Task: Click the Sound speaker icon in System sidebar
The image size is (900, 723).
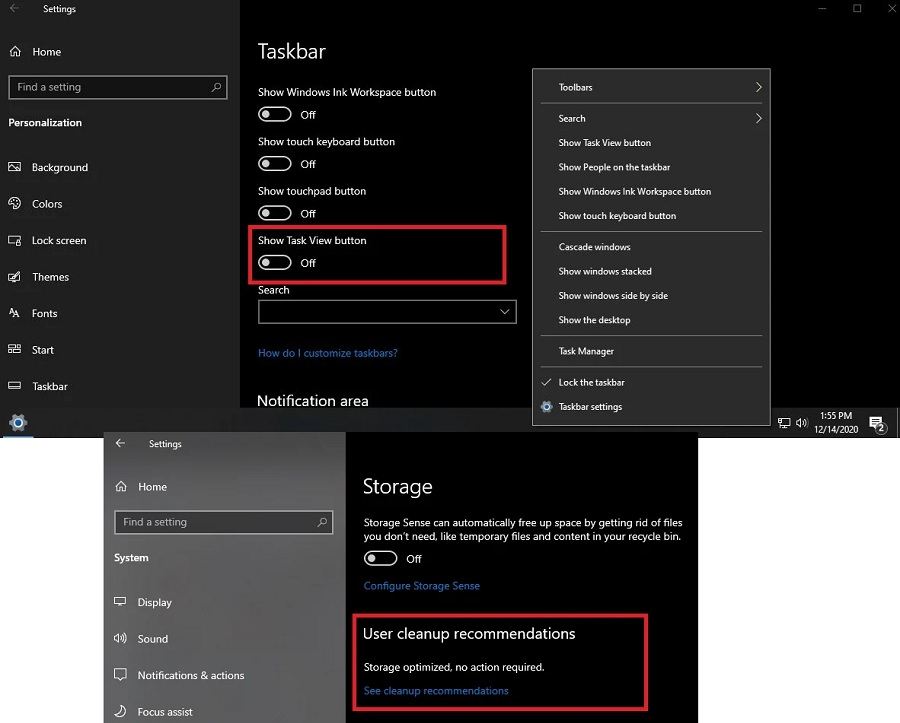Action: click(x=120, y=638)
